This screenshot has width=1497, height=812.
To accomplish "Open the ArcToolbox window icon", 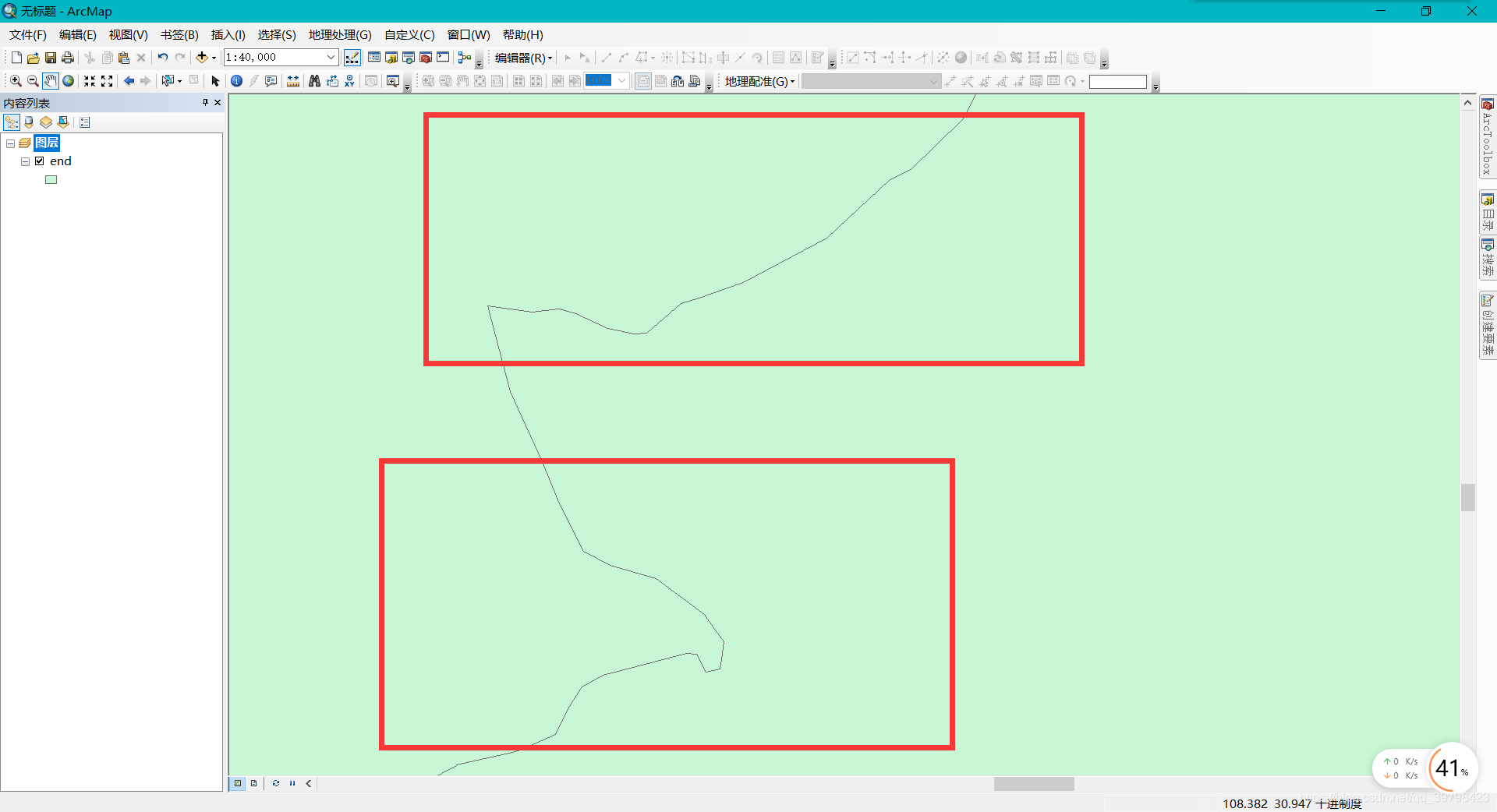I will click(426, 58).
